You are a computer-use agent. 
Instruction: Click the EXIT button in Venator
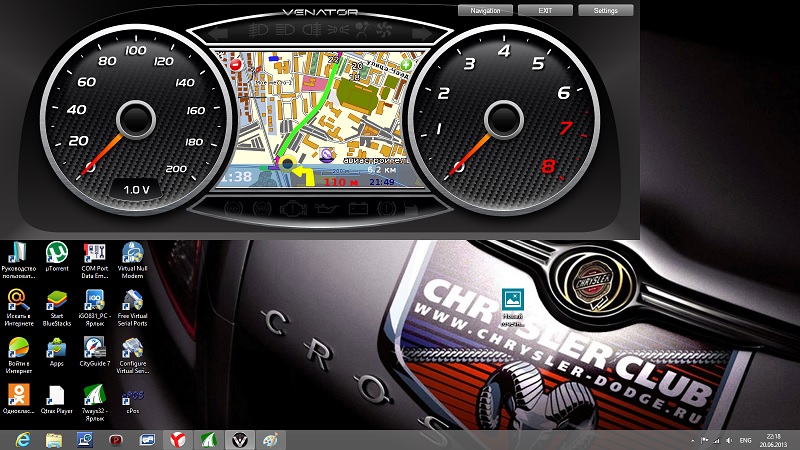tap(545, 10)
